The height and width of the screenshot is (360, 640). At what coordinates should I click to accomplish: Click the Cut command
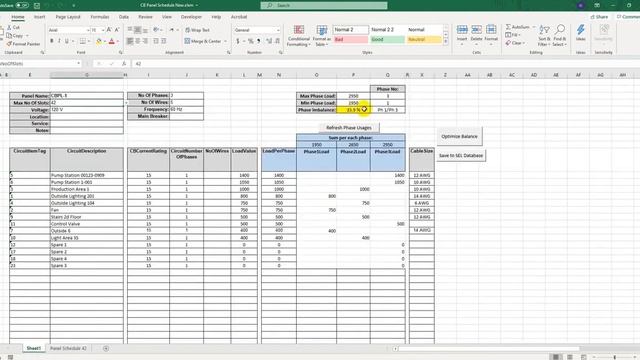tap(13, 27)
